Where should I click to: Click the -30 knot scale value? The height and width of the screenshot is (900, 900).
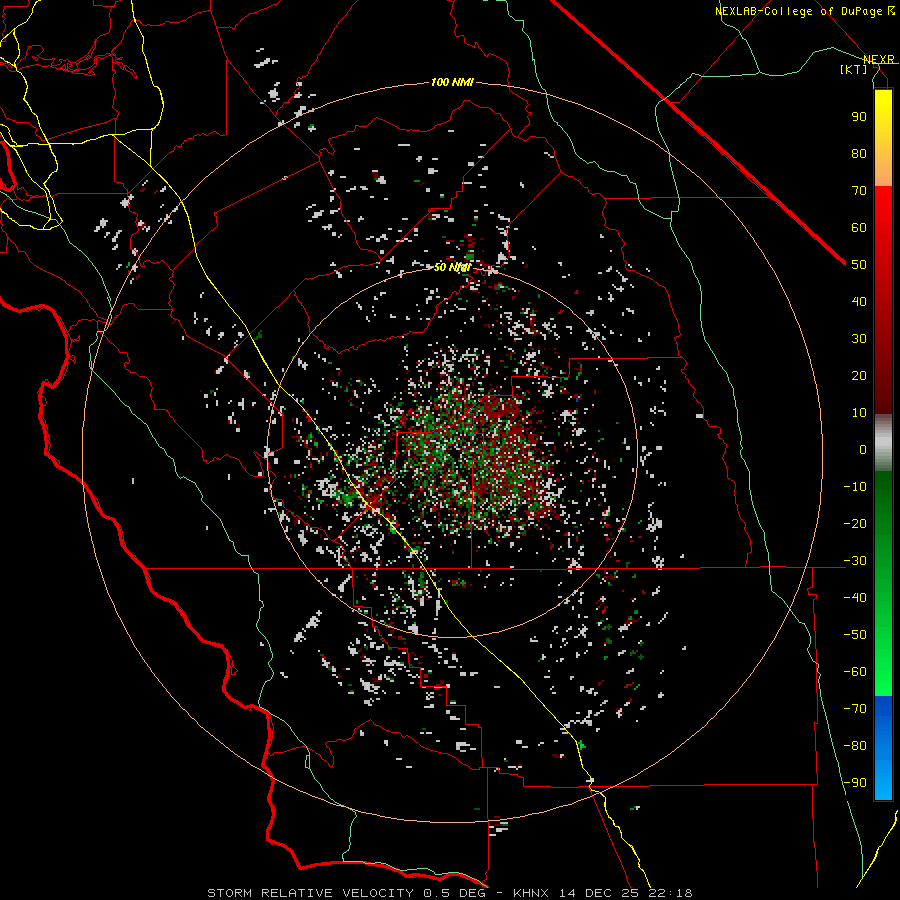855,561
